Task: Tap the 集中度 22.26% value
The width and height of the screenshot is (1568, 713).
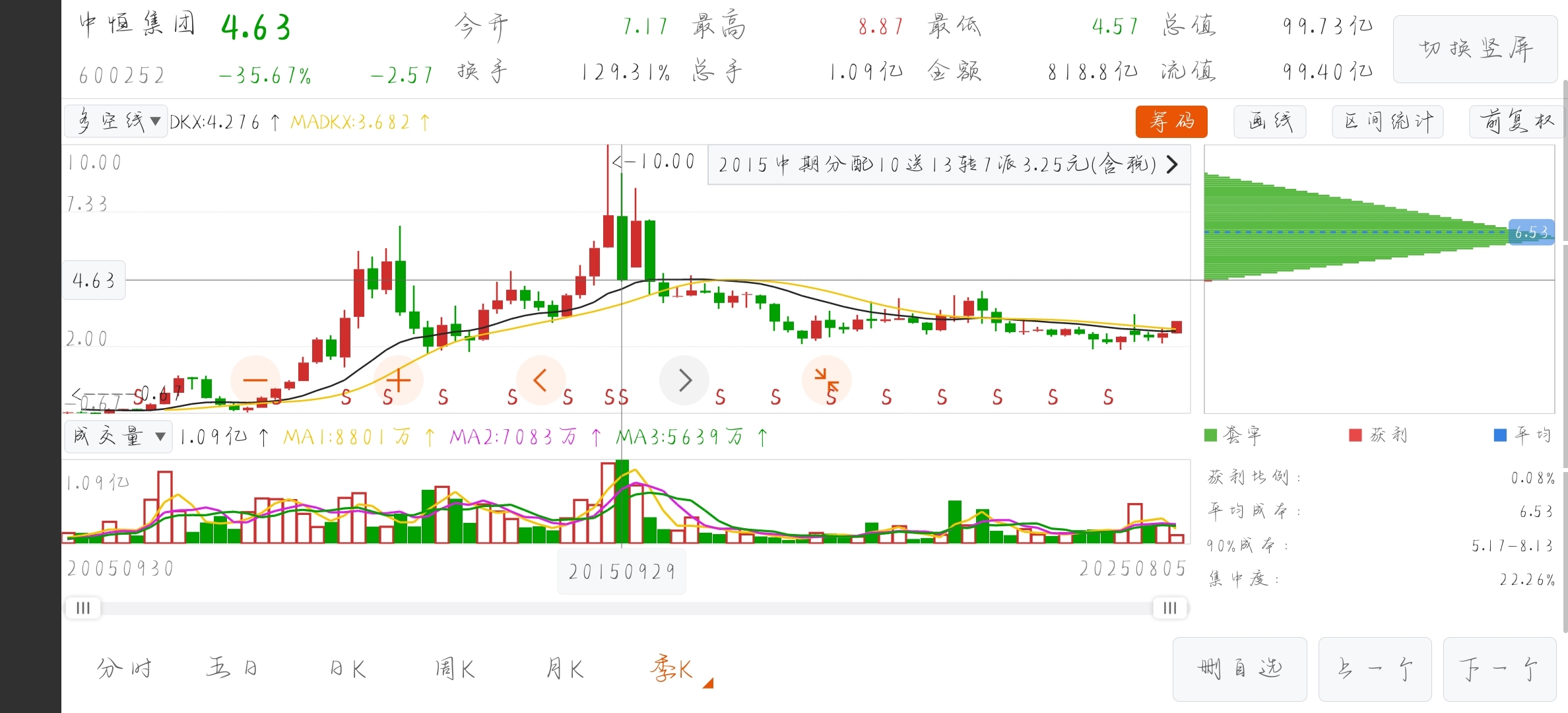Action: 1526,580
